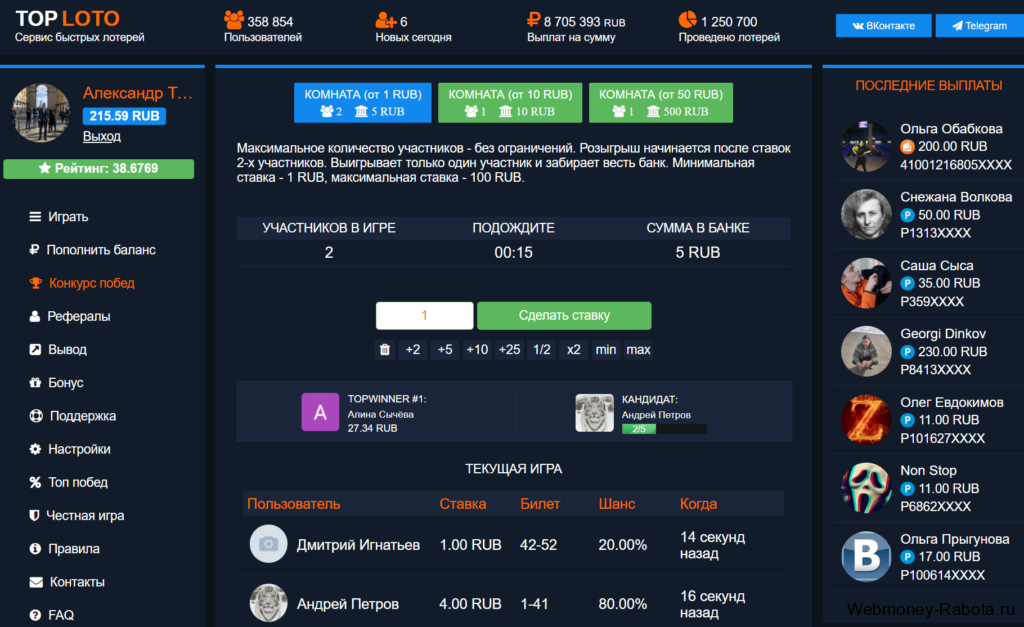Click the gear icon beside Настройки
Screen dimensions: 1024x627
click(35, 449)
